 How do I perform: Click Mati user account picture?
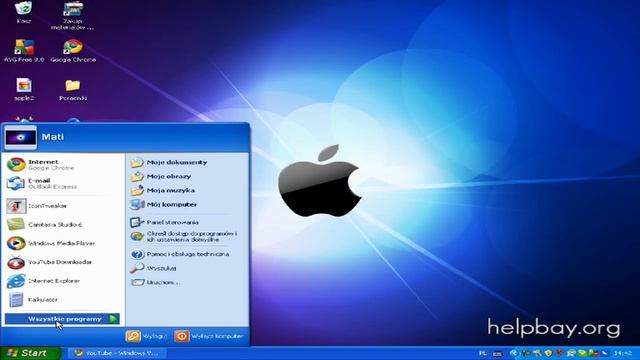[20, 138]
